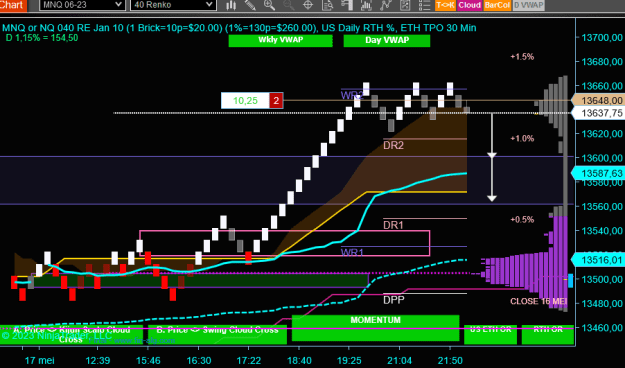The image size is (625, 368).
Task: Open the MNQ 06-23 instrument dropdown
Action: 82,5
